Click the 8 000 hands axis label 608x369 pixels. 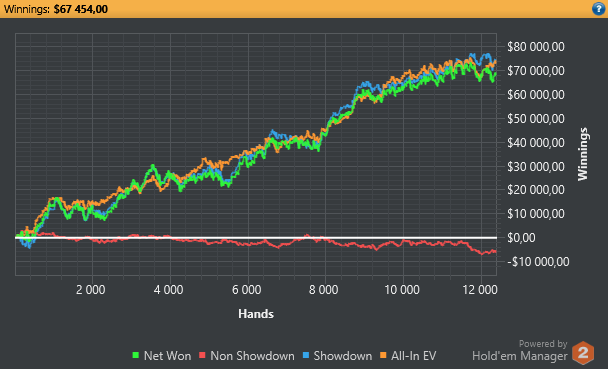point(323,290)
